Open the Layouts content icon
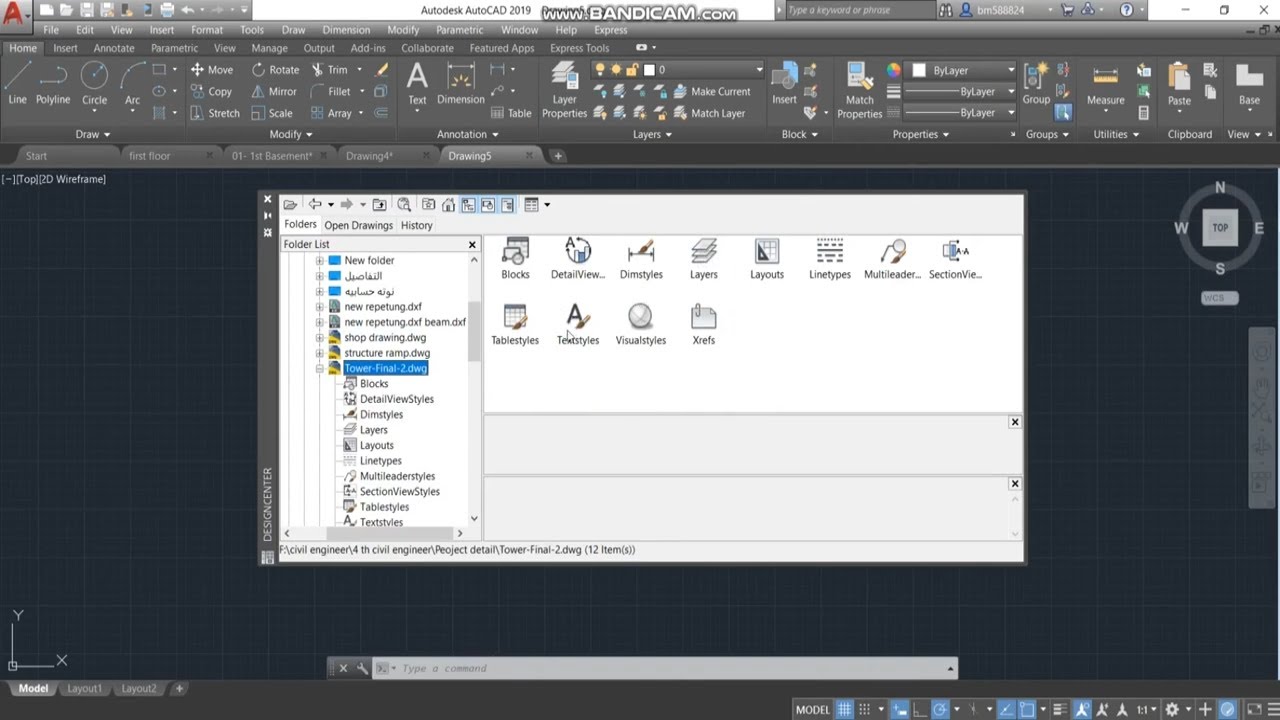 click(767, 259)
